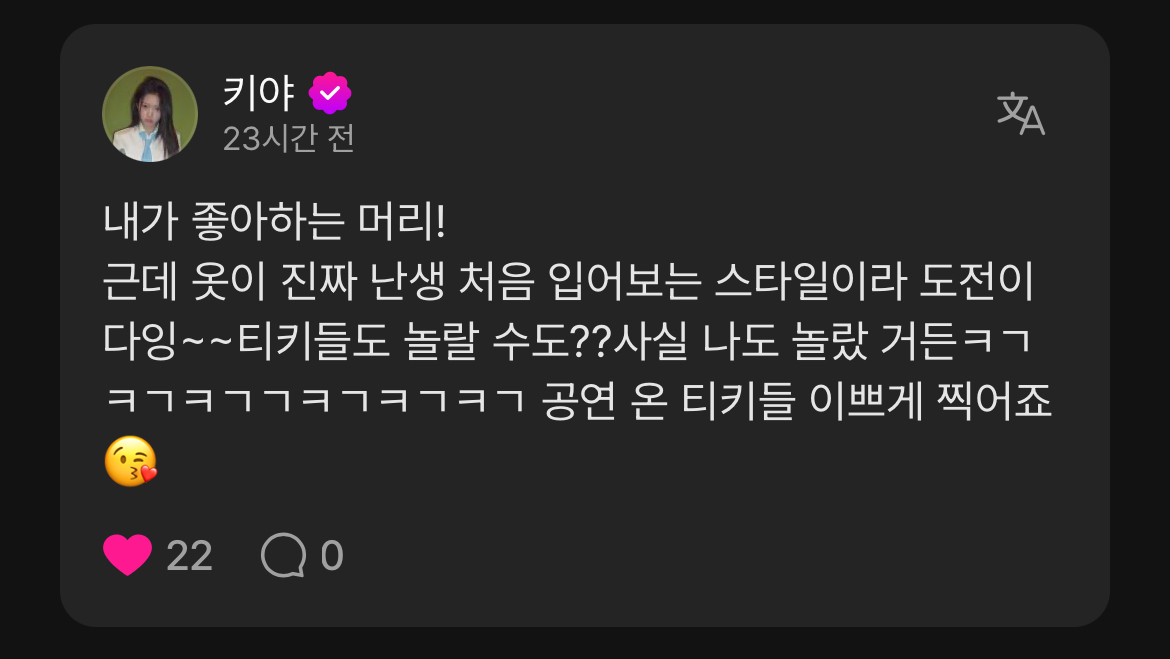View the 22 likes count
This screenshot has height=659, width=1170.
coord(190,556)
